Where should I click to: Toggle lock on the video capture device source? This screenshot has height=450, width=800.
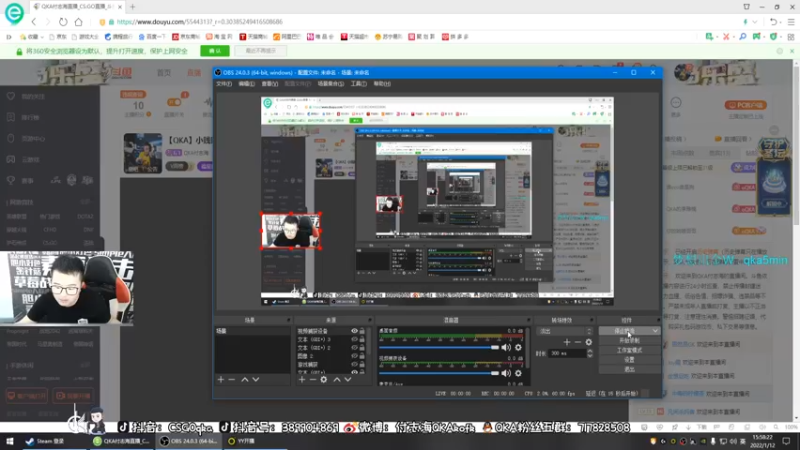(x=362, y=331)
